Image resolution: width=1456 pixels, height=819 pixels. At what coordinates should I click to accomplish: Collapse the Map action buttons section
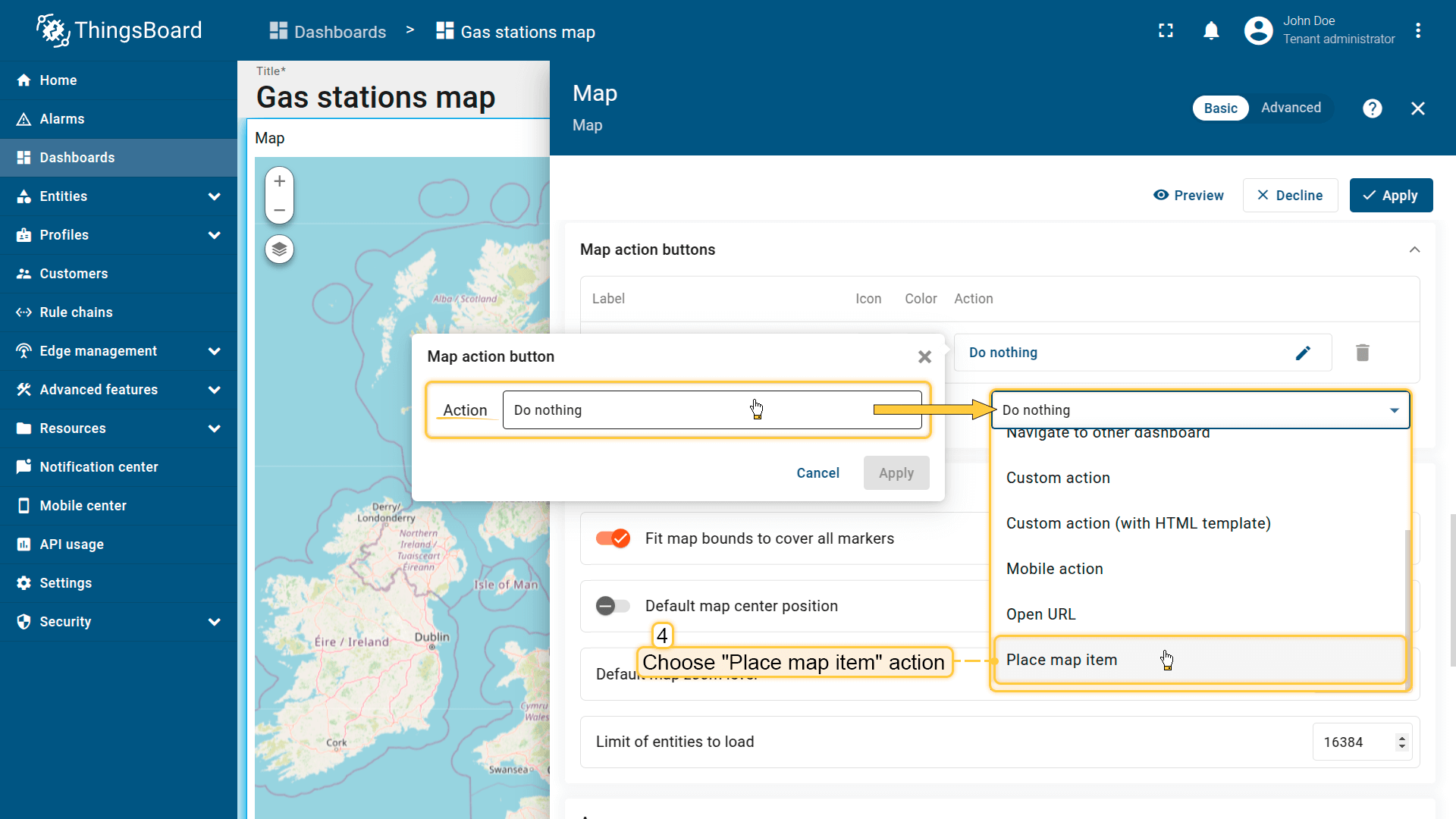(x=1414, y=249)
